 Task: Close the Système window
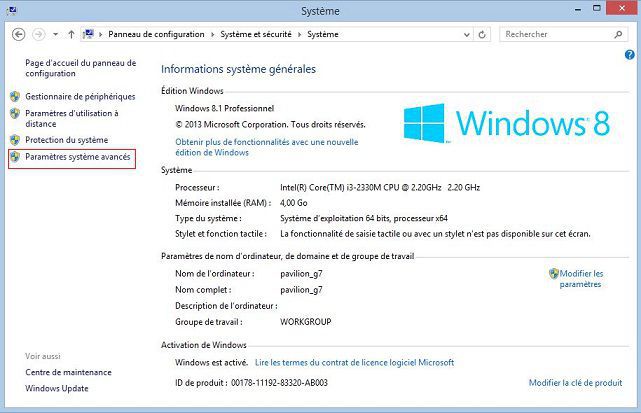[x=622, y=9]
